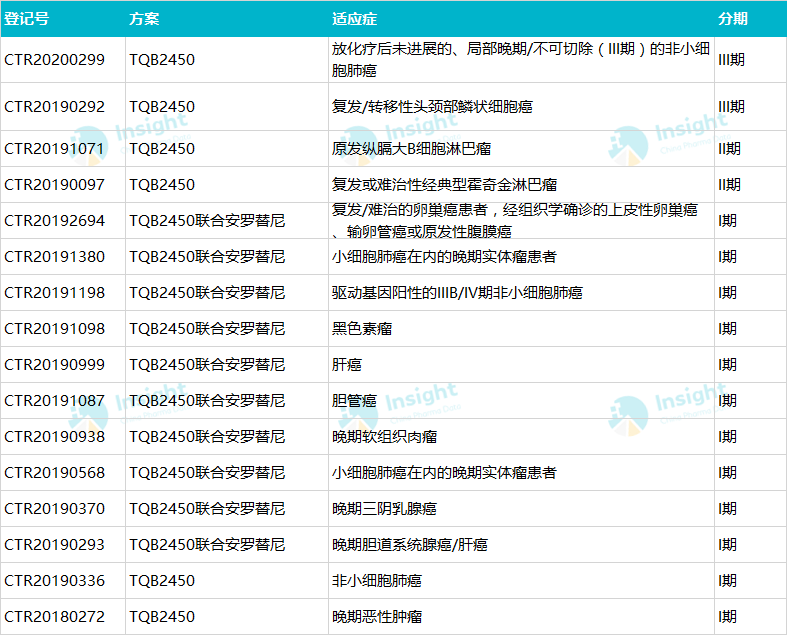Select registration number CTR20190370
Screen dimensions: 787x635
(x=55, y=509)
